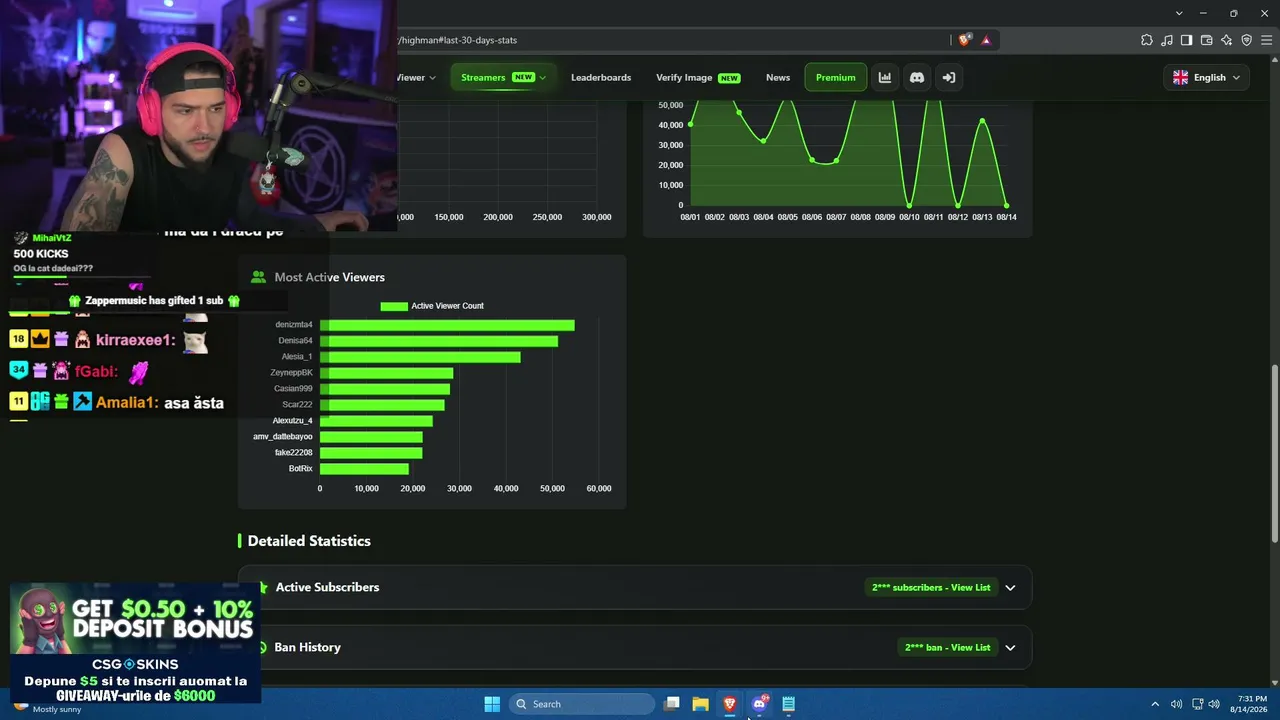Open the browser extensions puzzle icon

pos(1147,40)
